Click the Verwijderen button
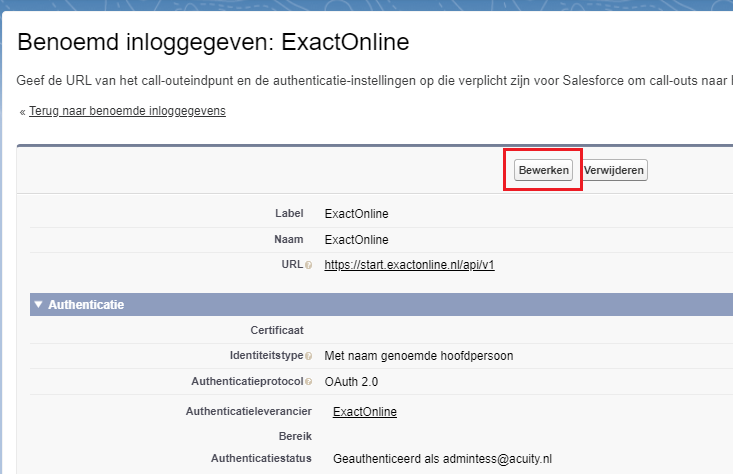The height and width of the screenshot is (474, 733). [615, 170]
